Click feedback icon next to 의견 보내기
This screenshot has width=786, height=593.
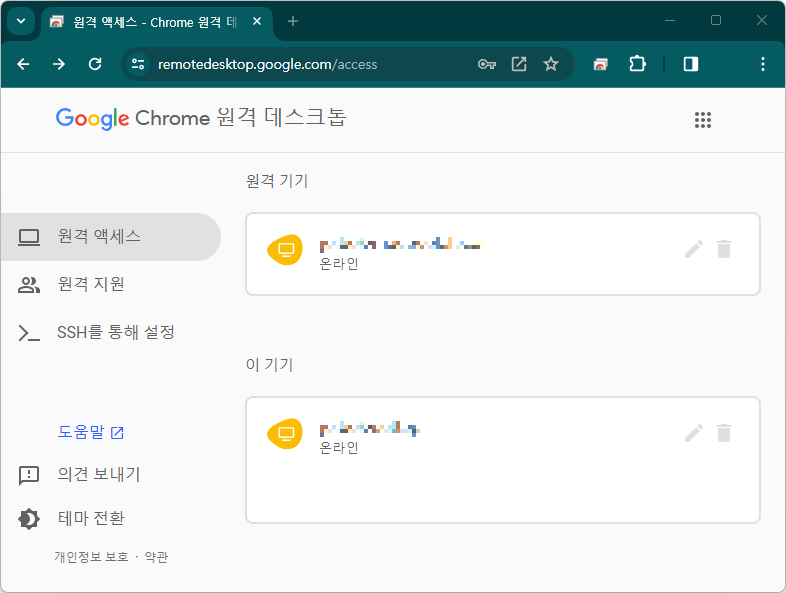tap(29, 475)
